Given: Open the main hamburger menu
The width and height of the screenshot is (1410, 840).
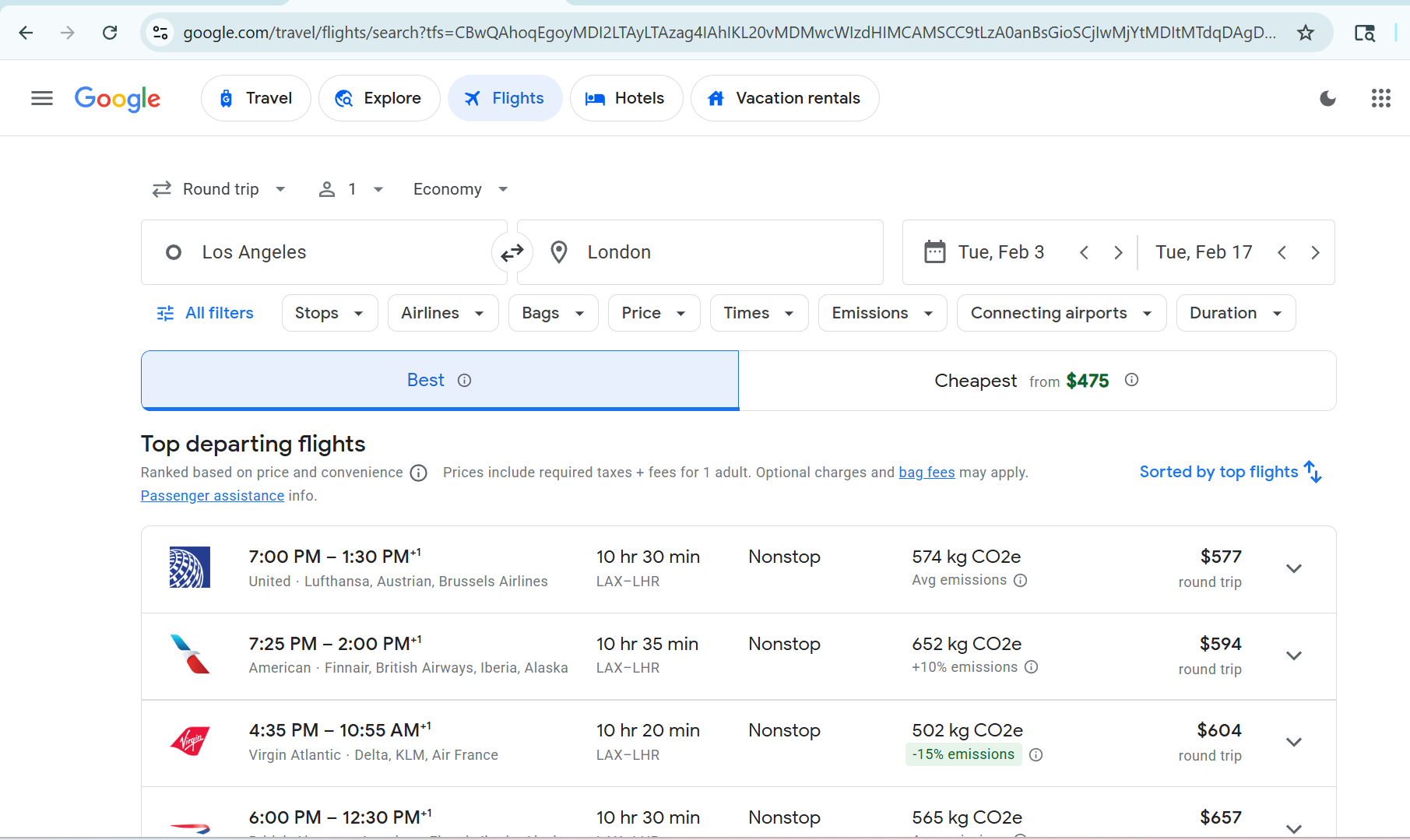Looking at the screenshot, I should [x=42, y=98].
